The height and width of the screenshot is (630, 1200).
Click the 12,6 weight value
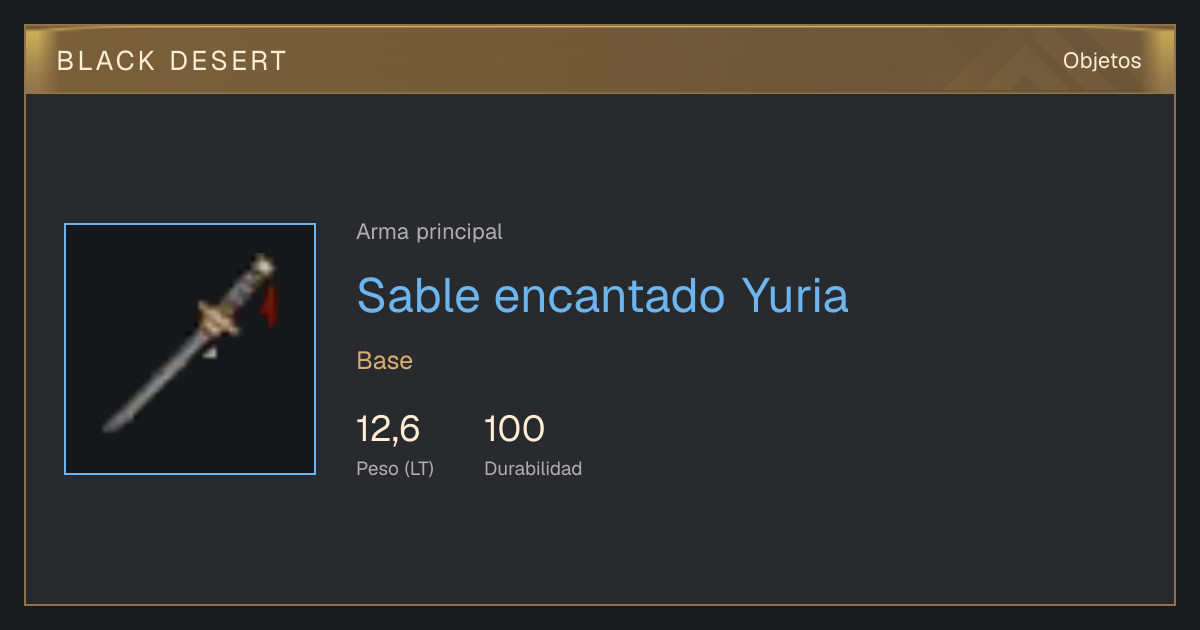pos(388,429)
